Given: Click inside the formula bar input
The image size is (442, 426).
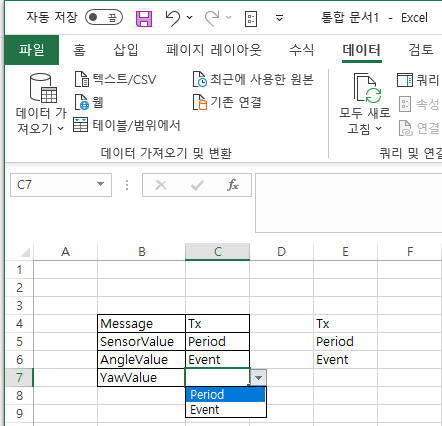Looking at the screenshot, I should point(348,203).
